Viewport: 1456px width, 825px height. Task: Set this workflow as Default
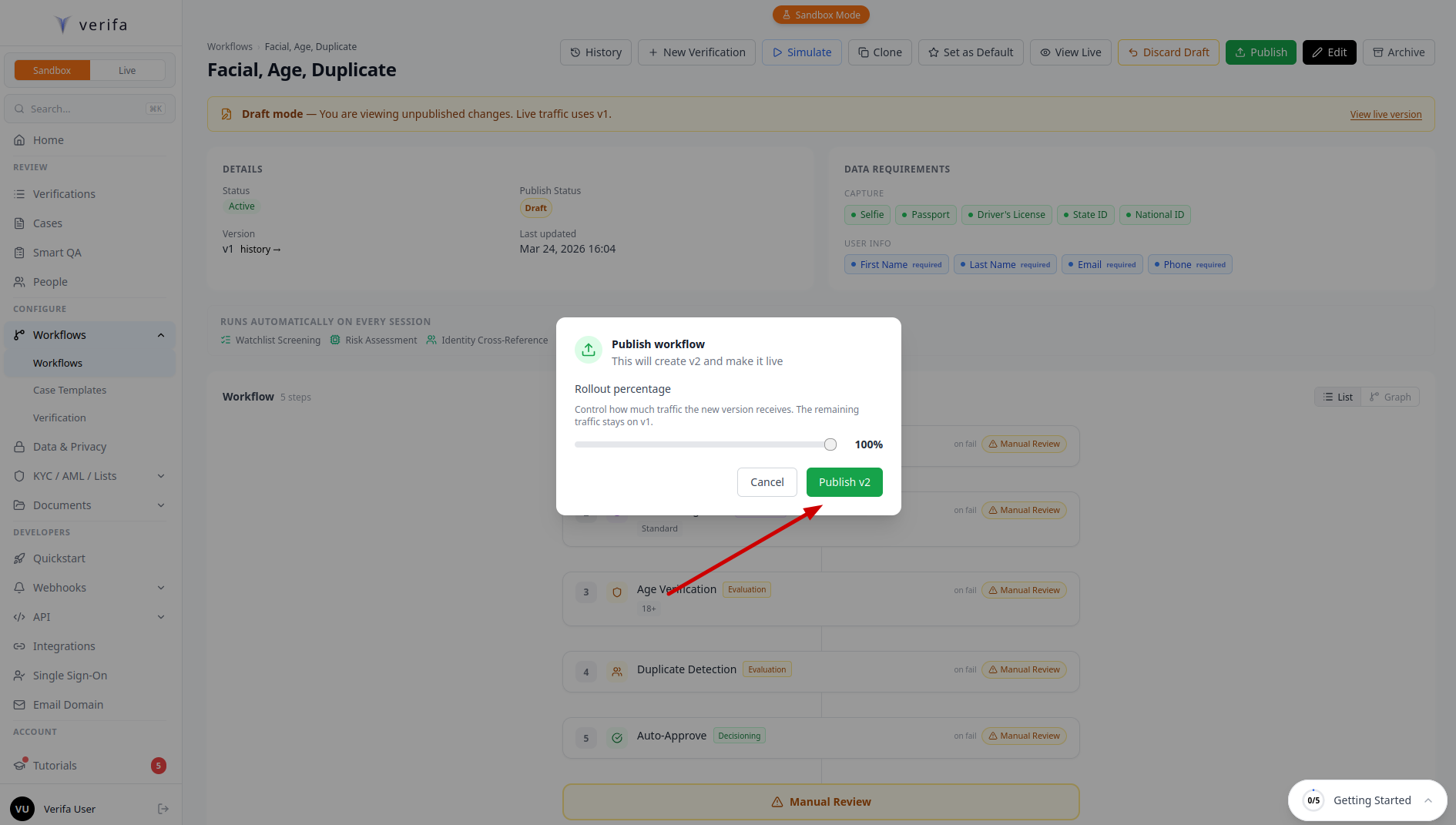(970, 52)
